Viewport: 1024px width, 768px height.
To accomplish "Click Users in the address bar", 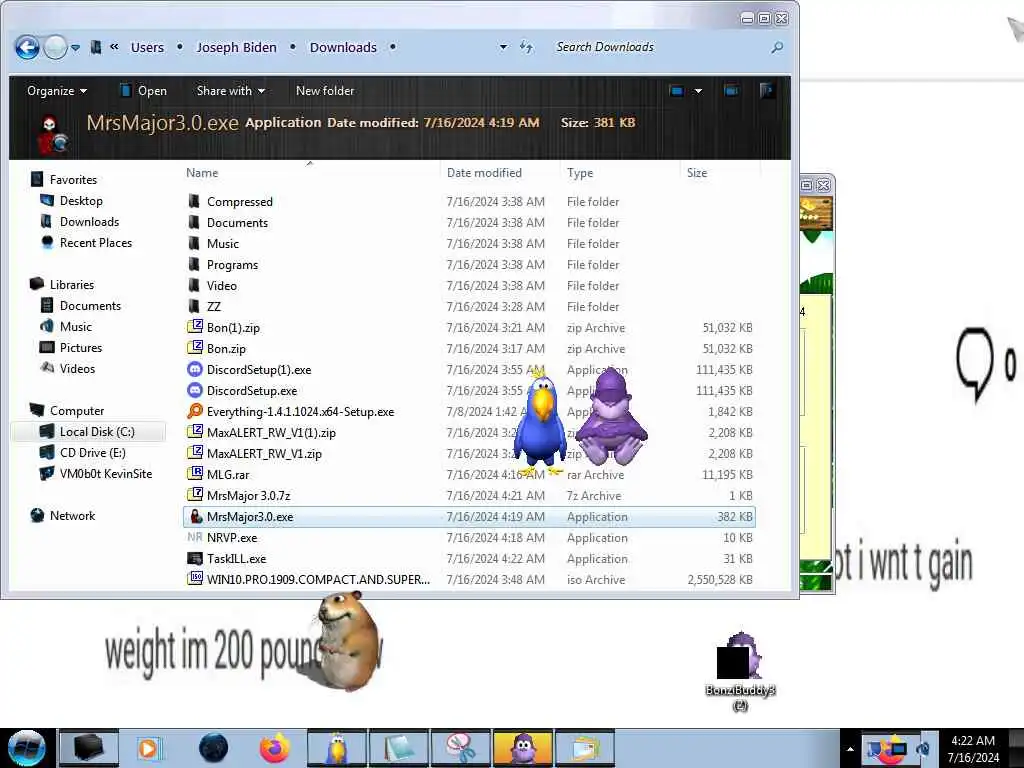I will 147,48.
